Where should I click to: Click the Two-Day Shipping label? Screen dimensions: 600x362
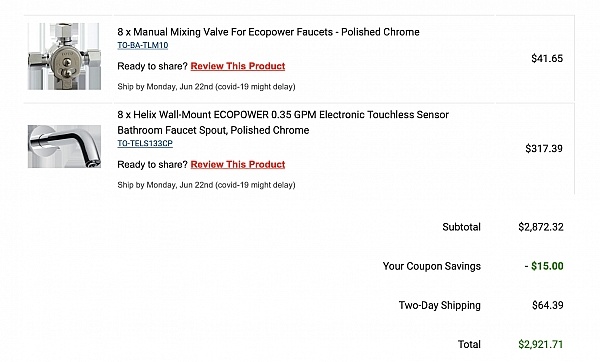point(440,305)
